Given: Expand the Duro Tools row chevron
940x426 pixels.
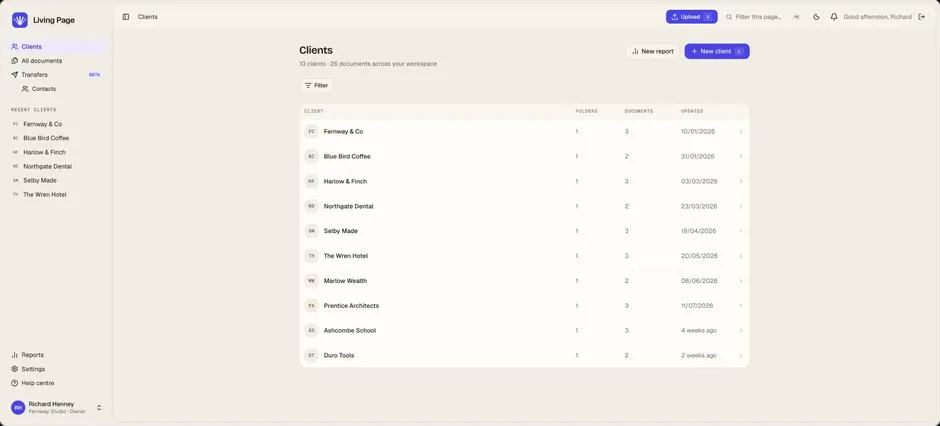Looking at the screenshot, I should click(740, 355).
